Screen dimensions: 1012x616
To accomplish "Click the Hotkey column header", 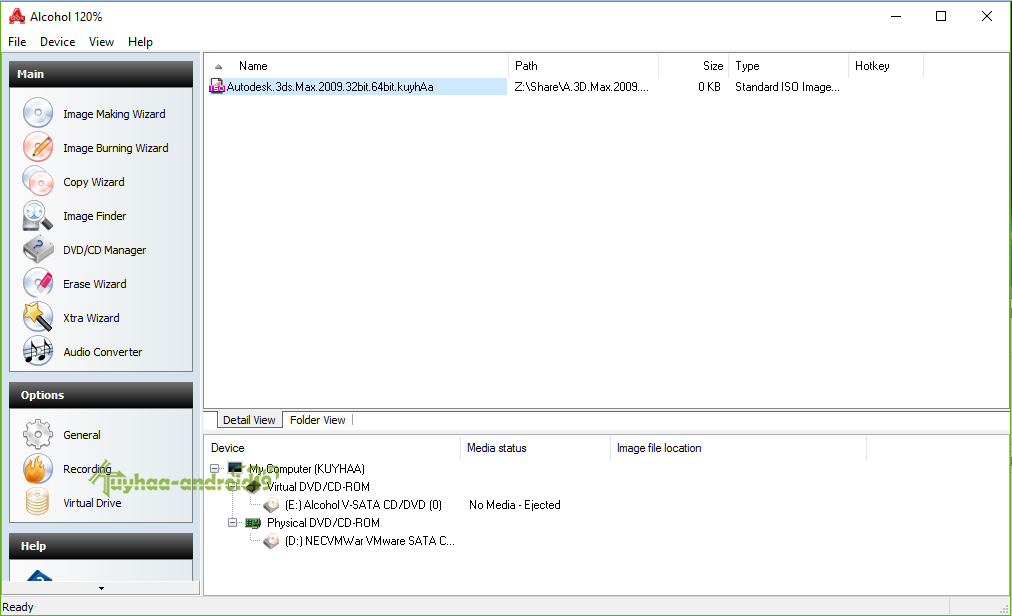I will coord(886,66).
